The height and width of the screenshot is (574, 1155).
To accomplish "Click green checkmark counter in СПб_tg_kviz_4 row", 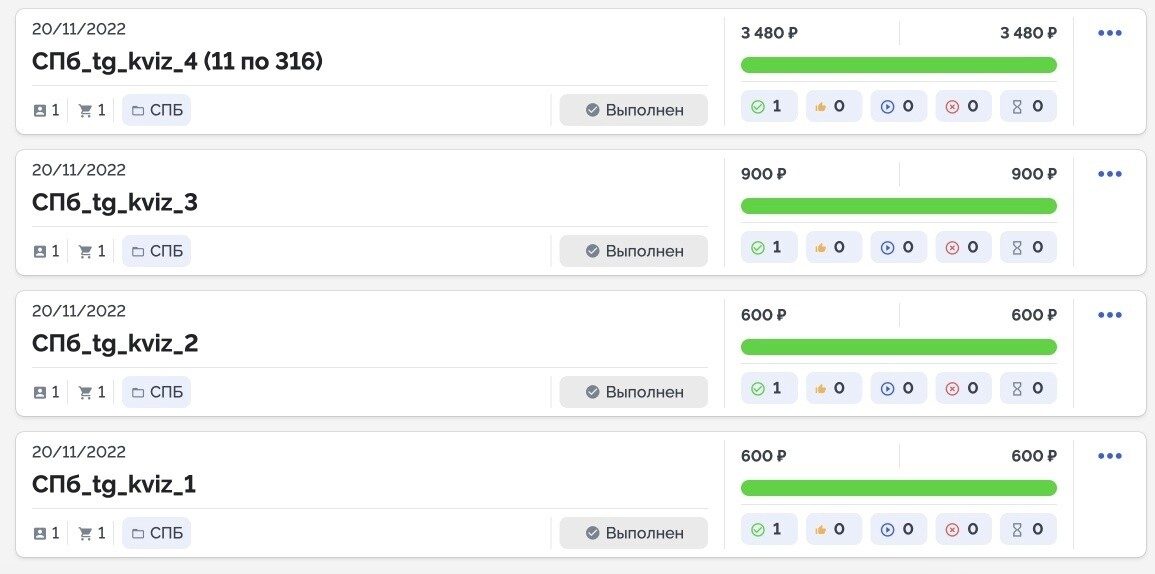I will tap(769, 107).
